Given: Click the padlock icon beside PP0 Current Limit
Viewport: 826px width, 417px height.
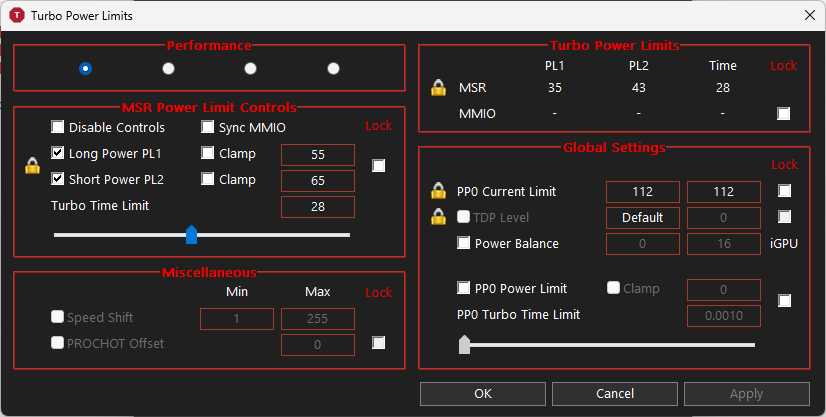Looking at the screenshot, I should (x=438, y=191).
